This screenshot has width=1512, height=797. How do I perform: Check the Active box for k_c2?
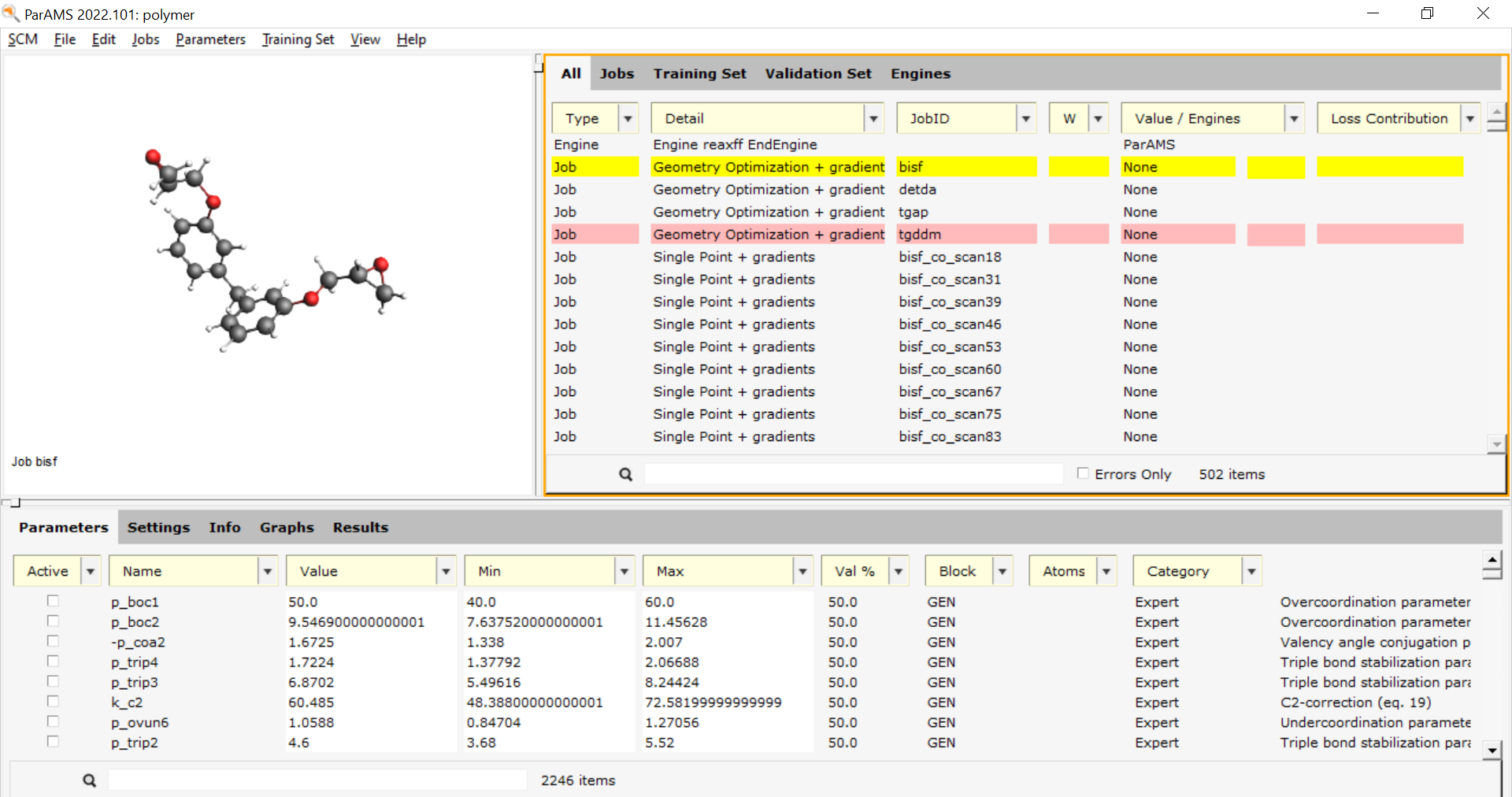point(53,701)
